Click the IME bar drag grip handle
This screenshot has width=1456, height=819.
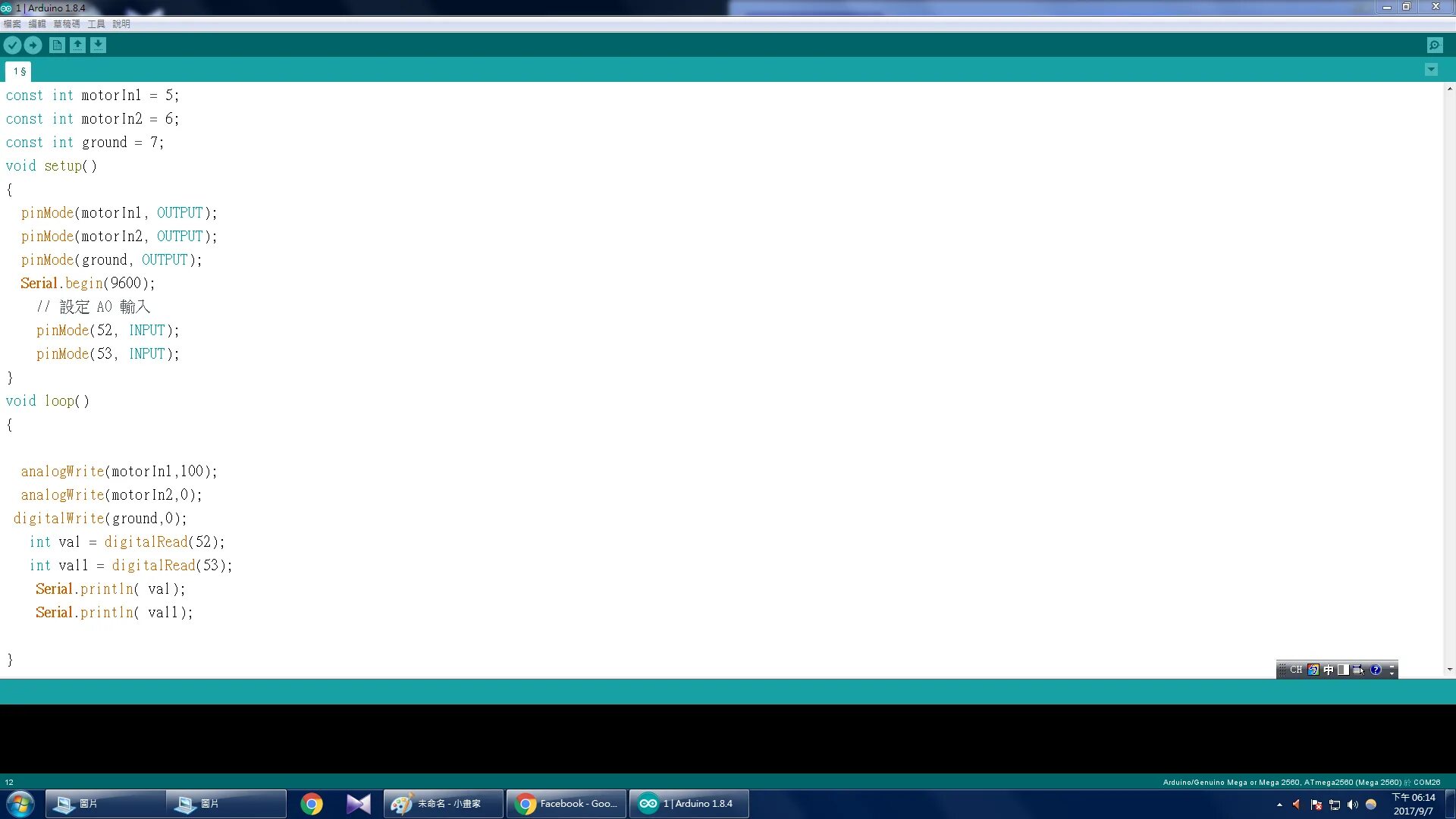tap(1282, 670)
